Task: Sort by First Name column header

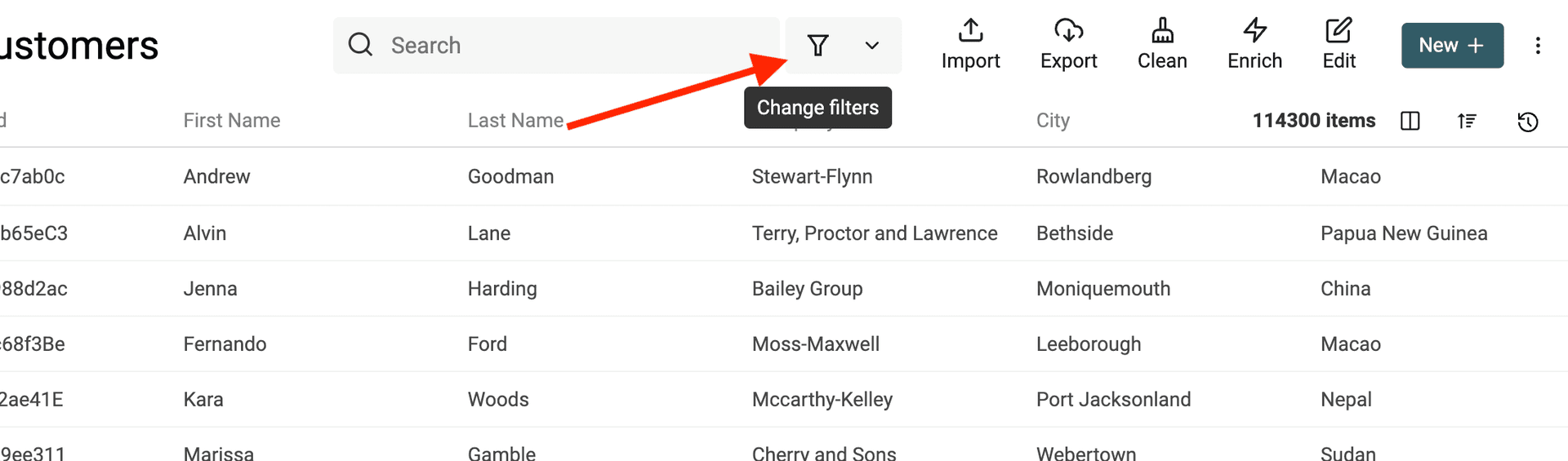Action: (x=232, y=121)
